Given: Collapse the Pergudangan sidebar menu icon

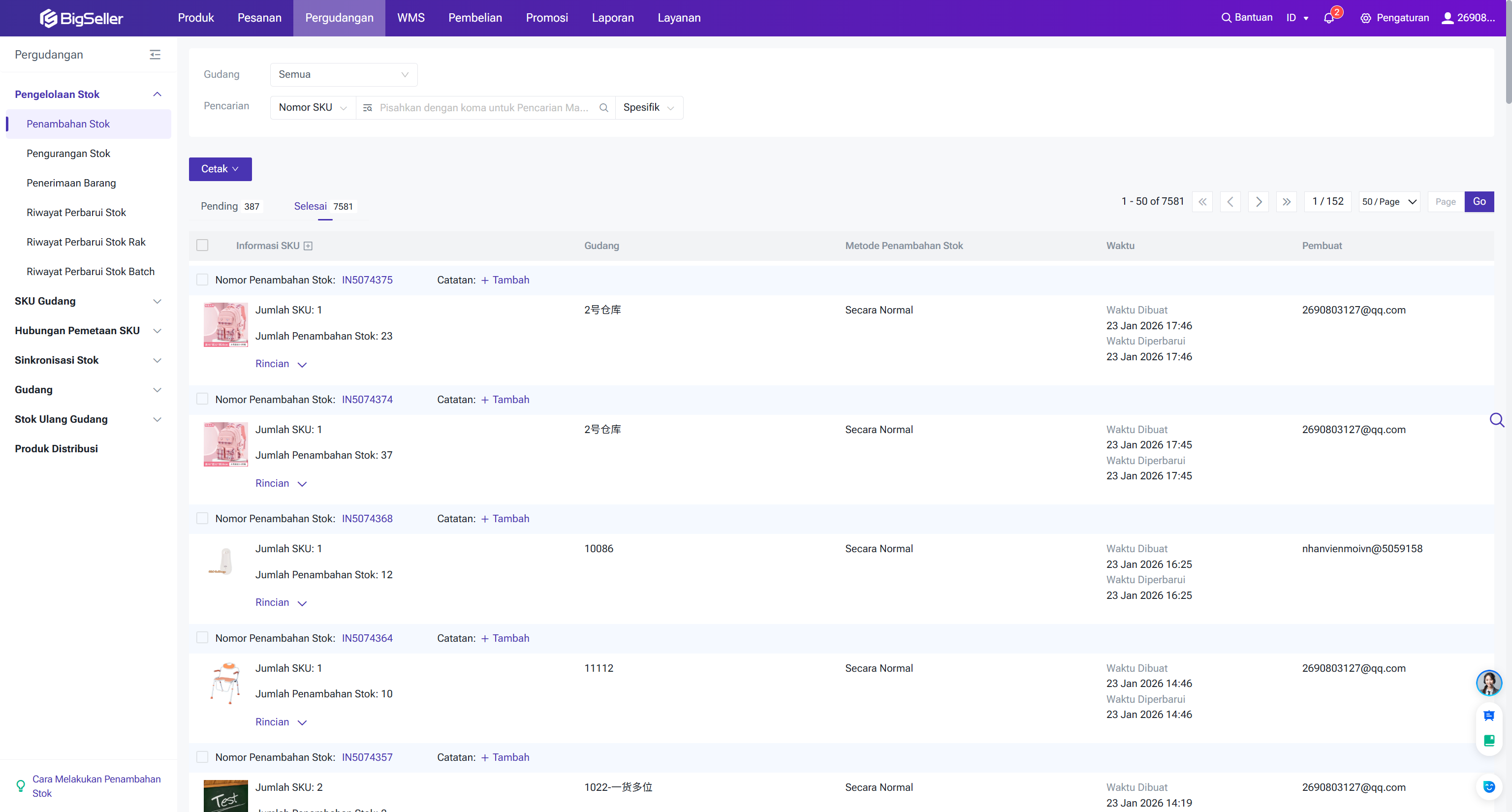Looking at the screenshot, I should (155, 55).
